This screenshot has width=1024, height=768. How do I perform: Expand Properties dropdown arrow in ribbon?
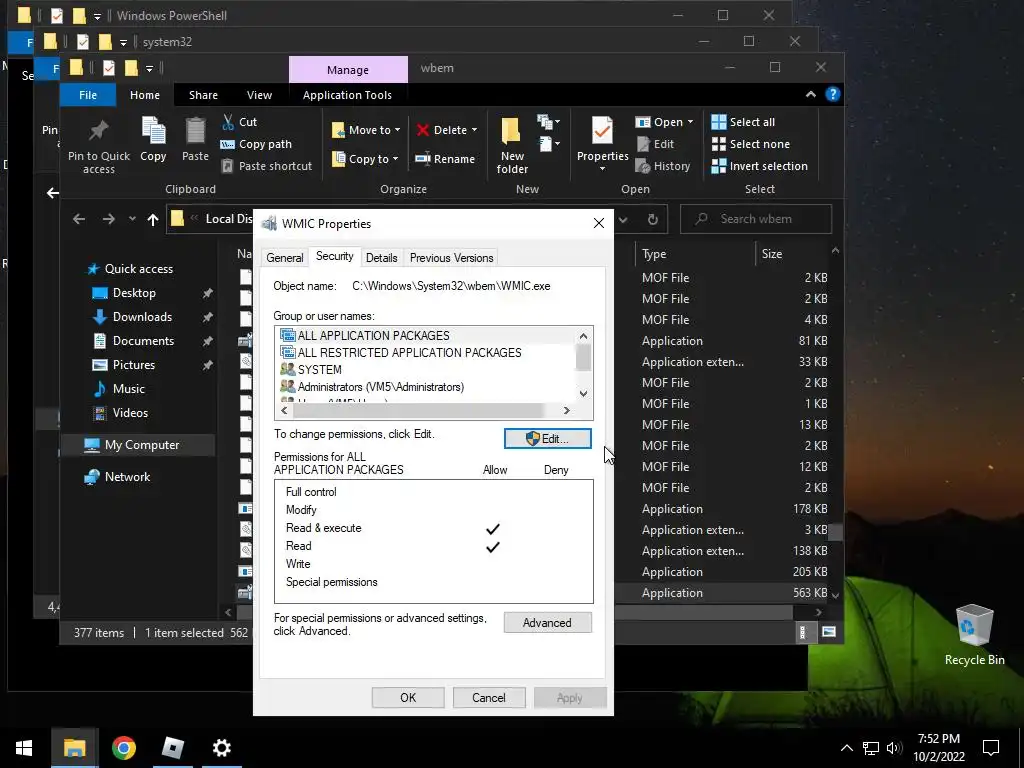602,169
